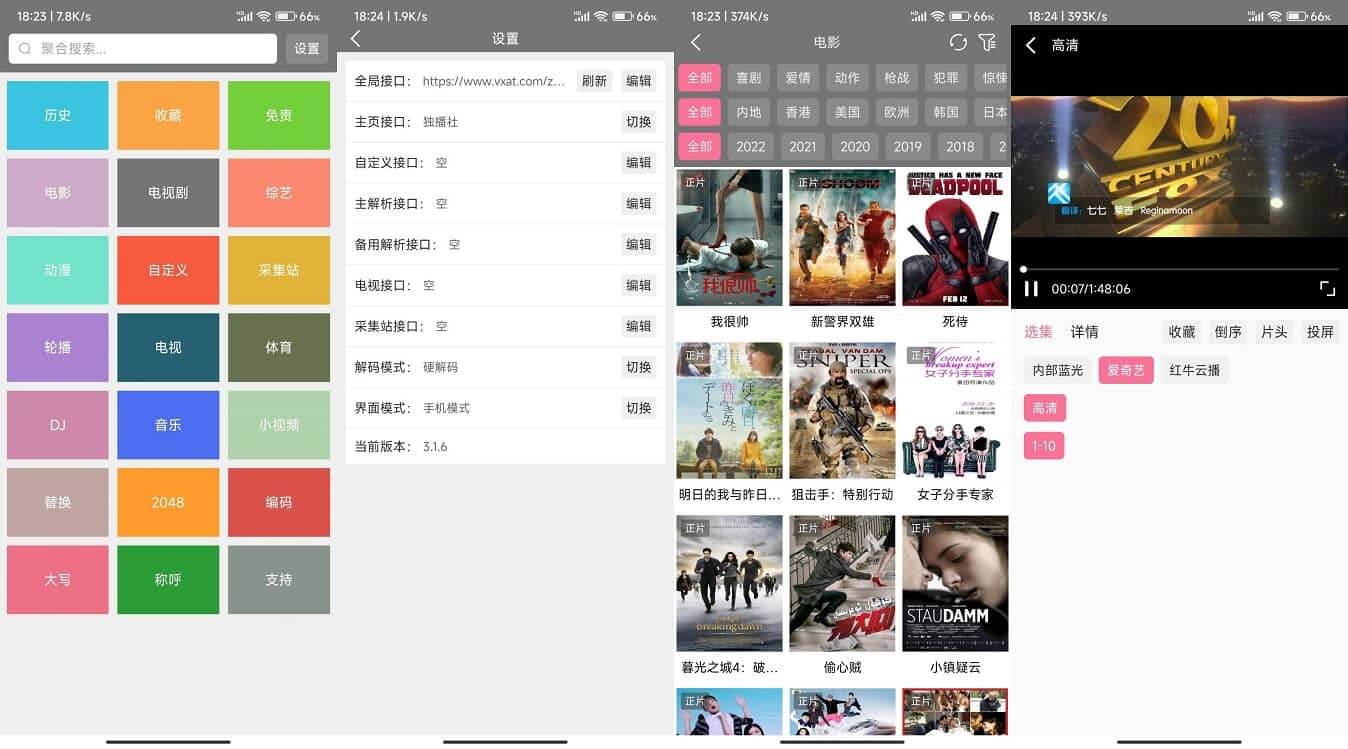The width and height of the screenshot is (1348, 749).
Task: Go back from the 电影 screen
Action: tap(696, 42)
